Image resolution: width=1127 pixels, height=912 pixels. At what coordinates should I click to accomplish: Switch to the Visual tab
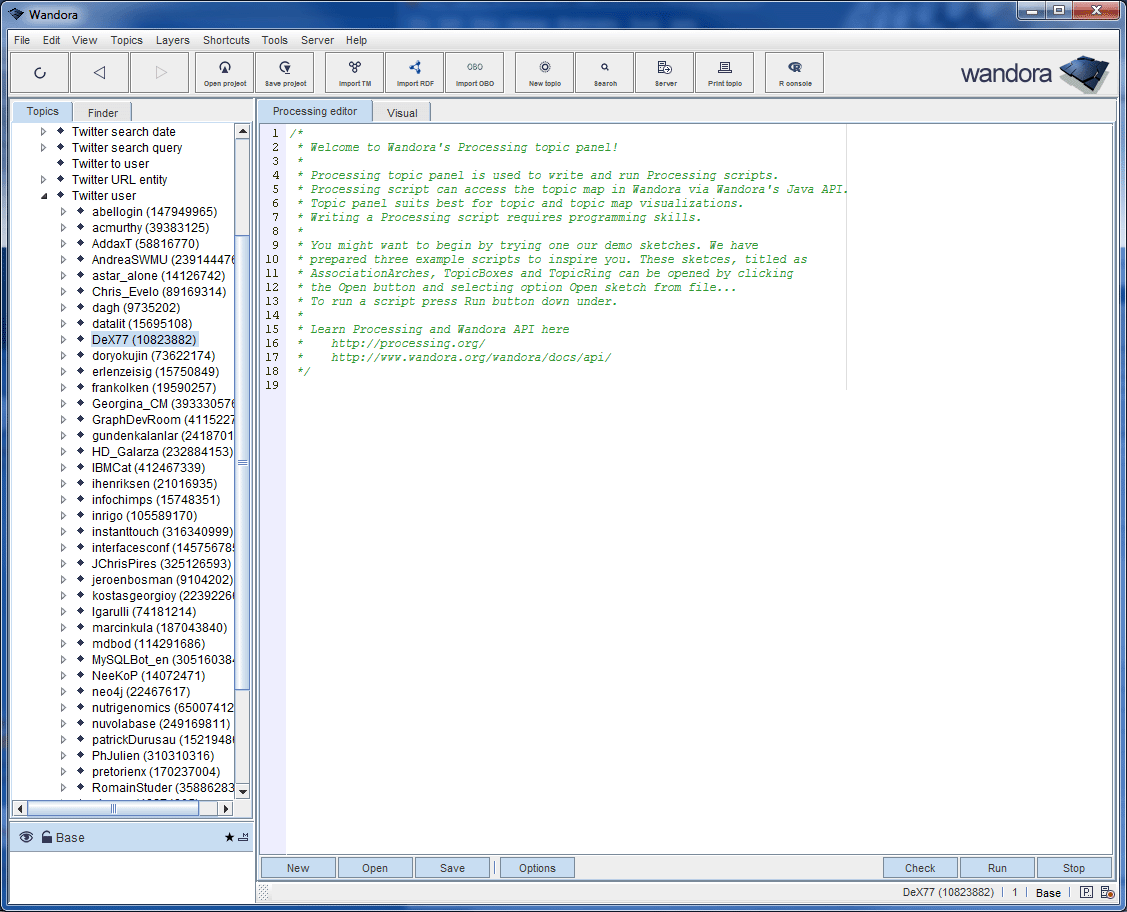click(401, 112)
